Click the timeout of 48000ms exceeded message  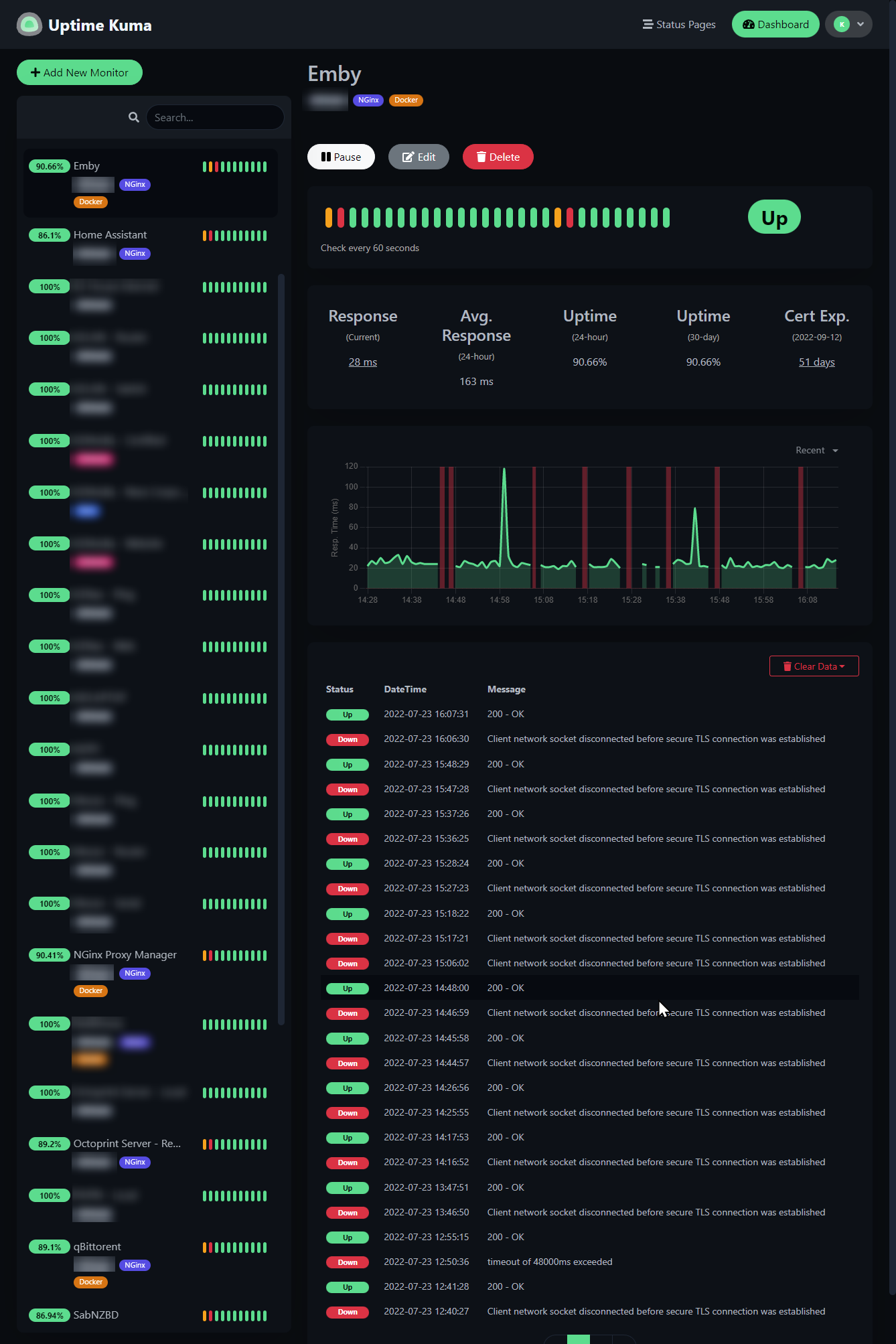(550, 1262)
